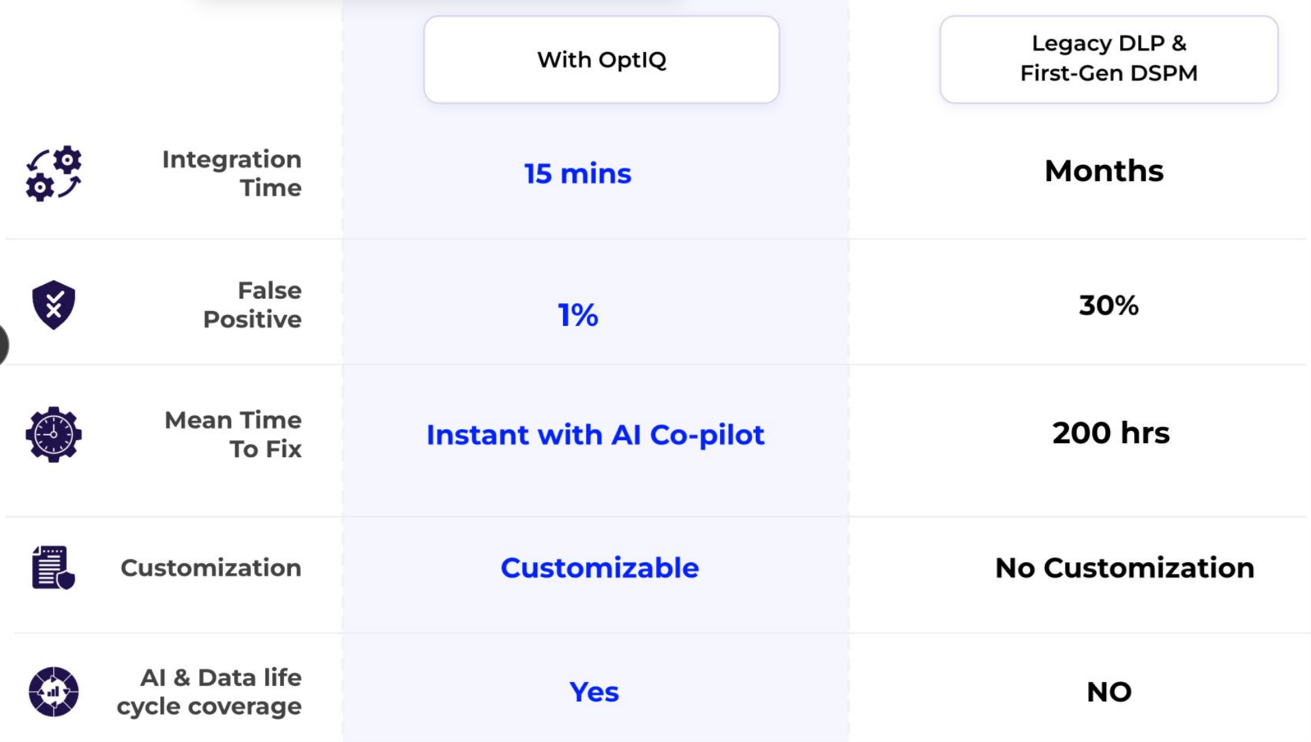
Task: Click the dark circle at left edge
Action: click(x=3, y=345)
